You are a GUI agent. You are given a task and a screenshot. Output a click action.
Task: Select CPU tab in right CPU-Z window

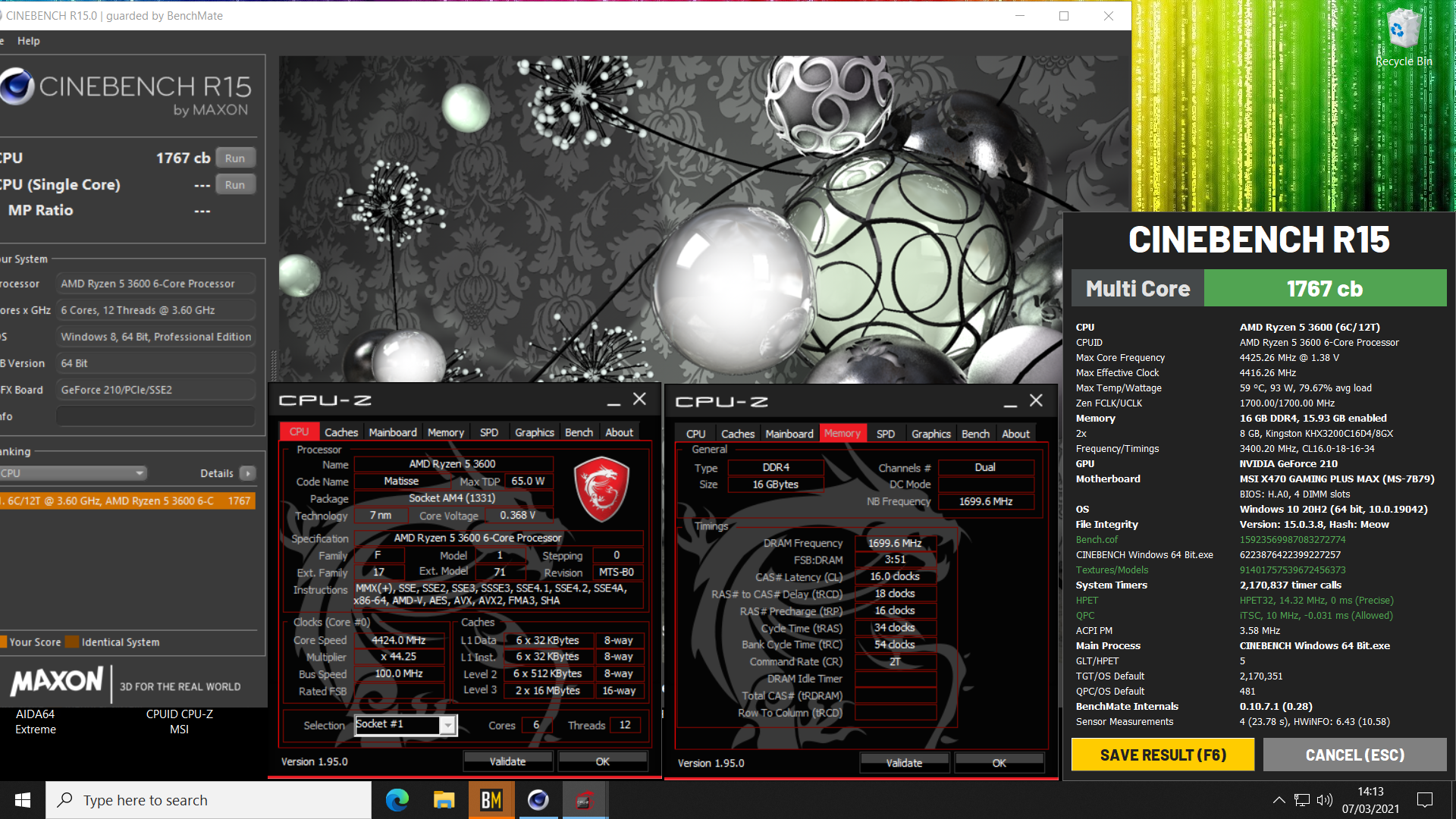click(696, 434)
